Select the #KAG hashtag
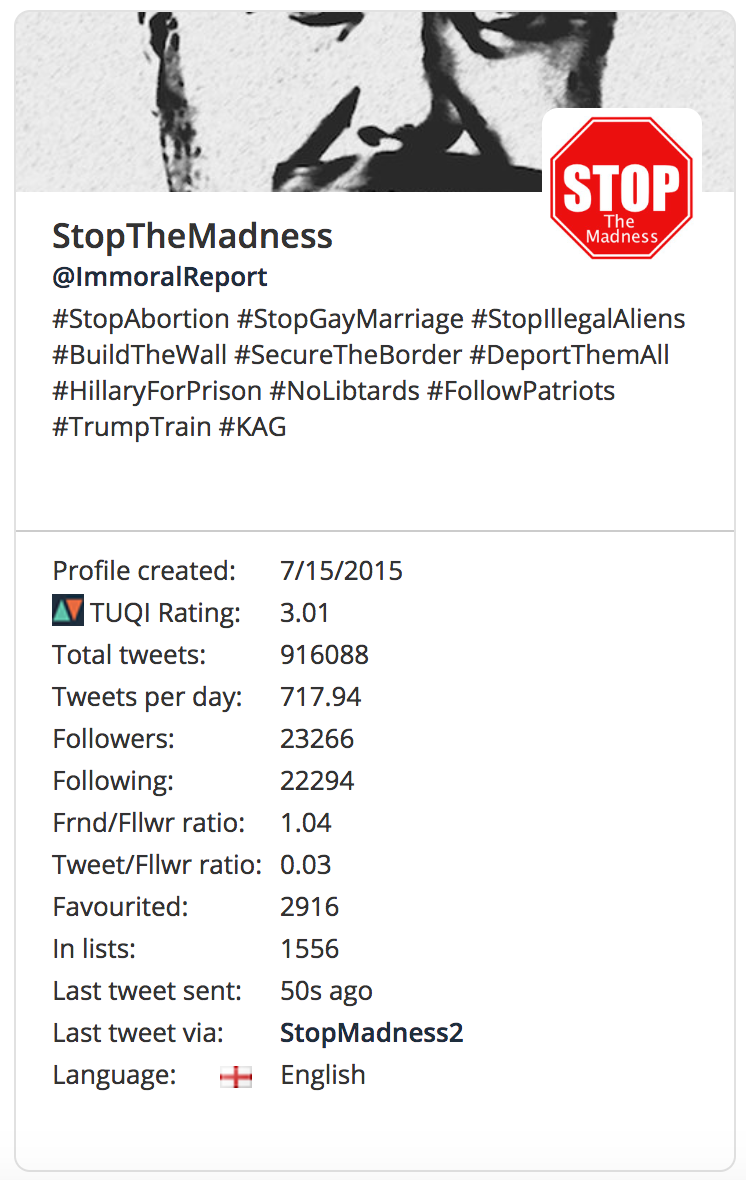746x1180 pixels. pos(252,427)
